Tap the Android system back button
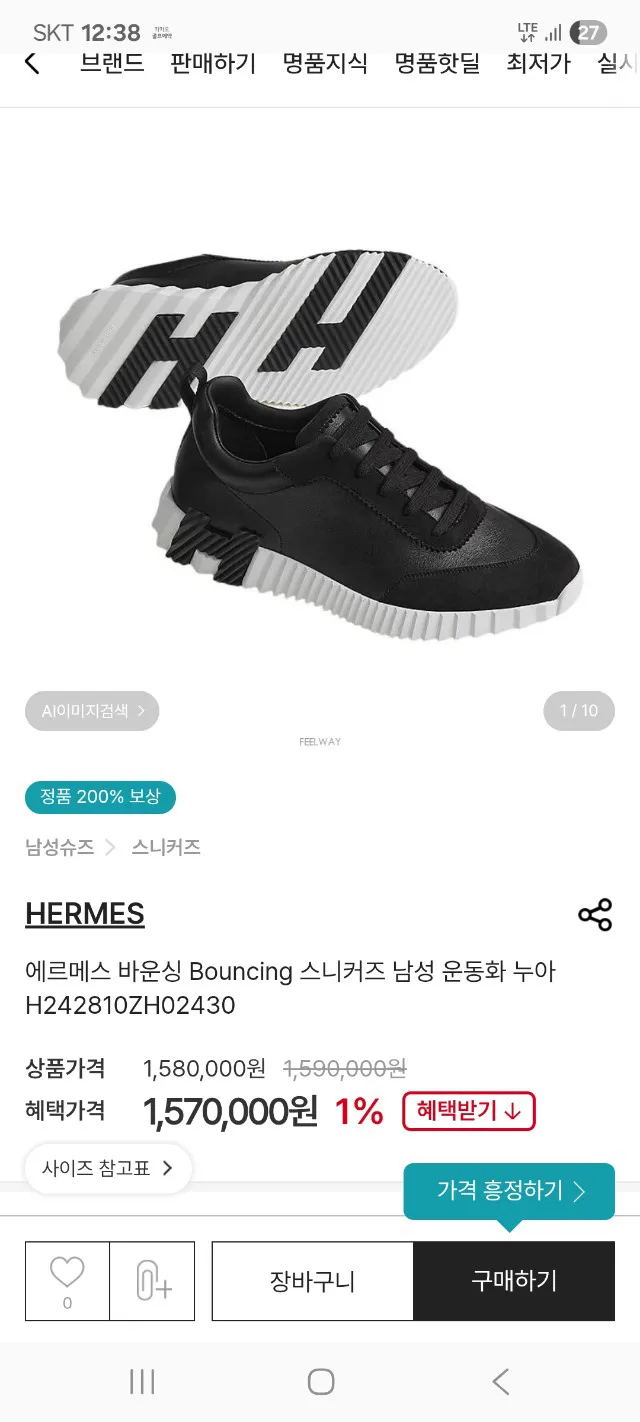 [501, 1382]
